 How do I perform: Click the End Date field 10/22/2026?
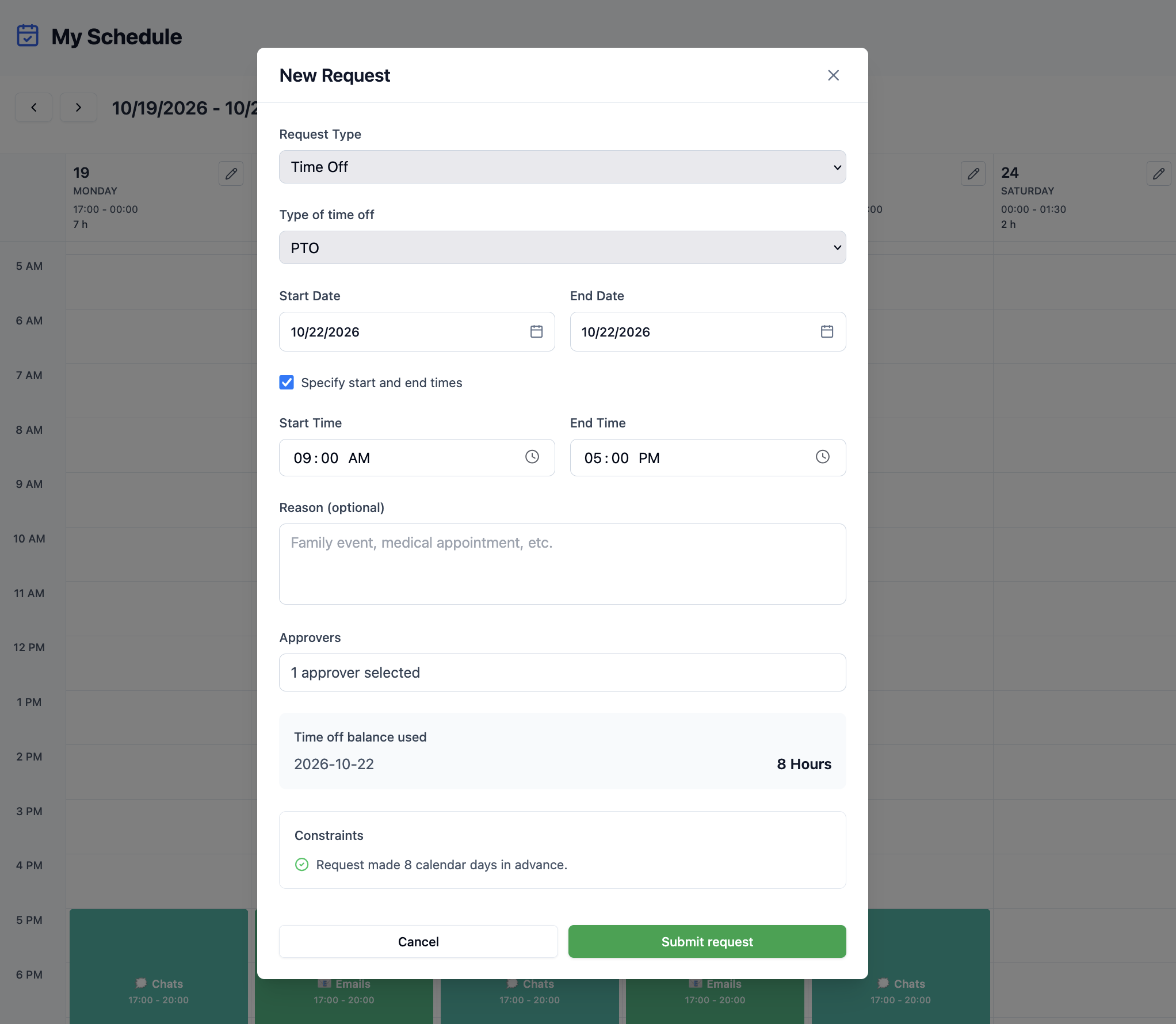click(708, 331)
